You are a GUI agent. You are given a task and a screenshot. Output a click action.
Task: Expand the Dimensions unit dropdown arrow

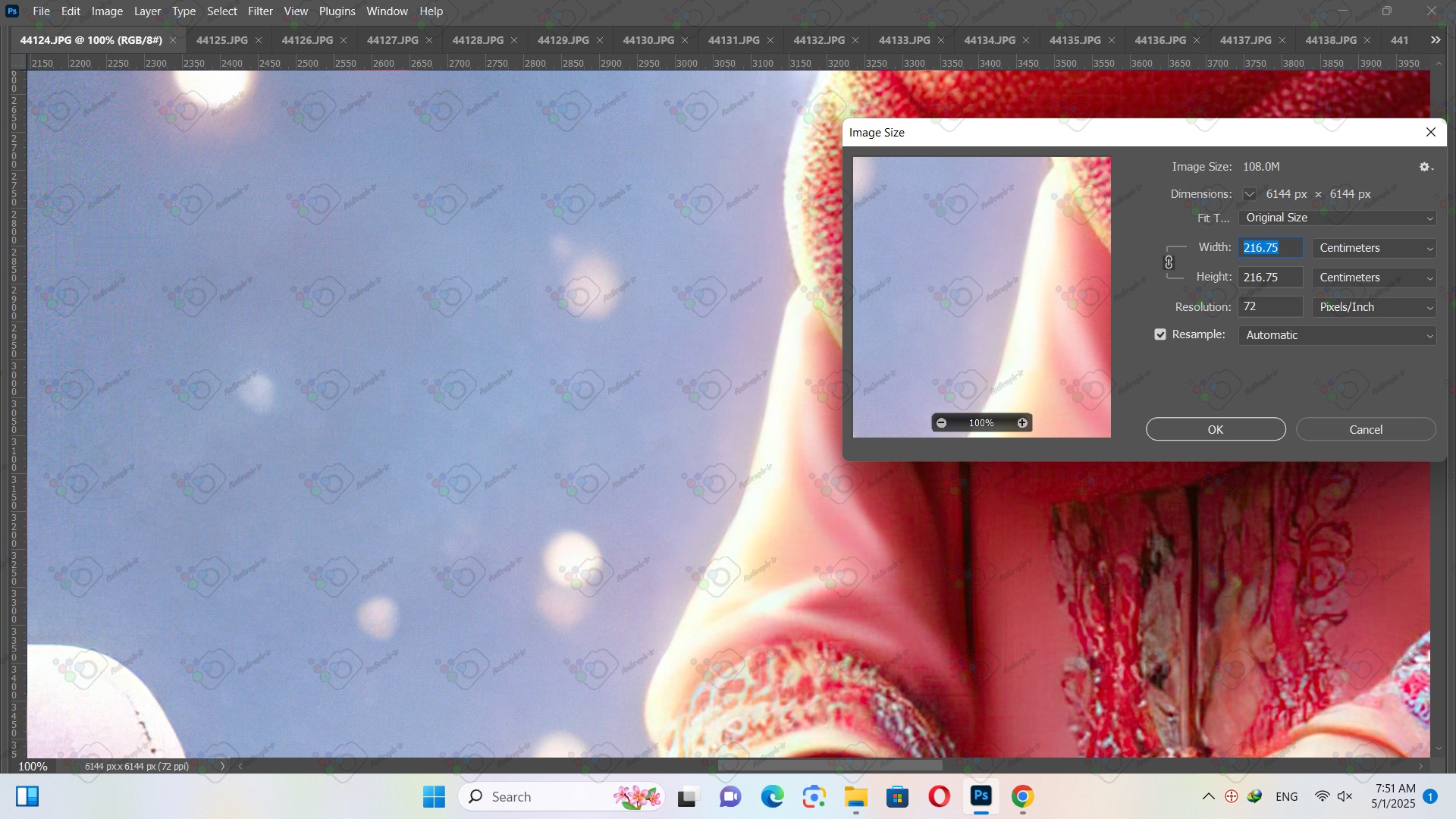(1249, 194)
